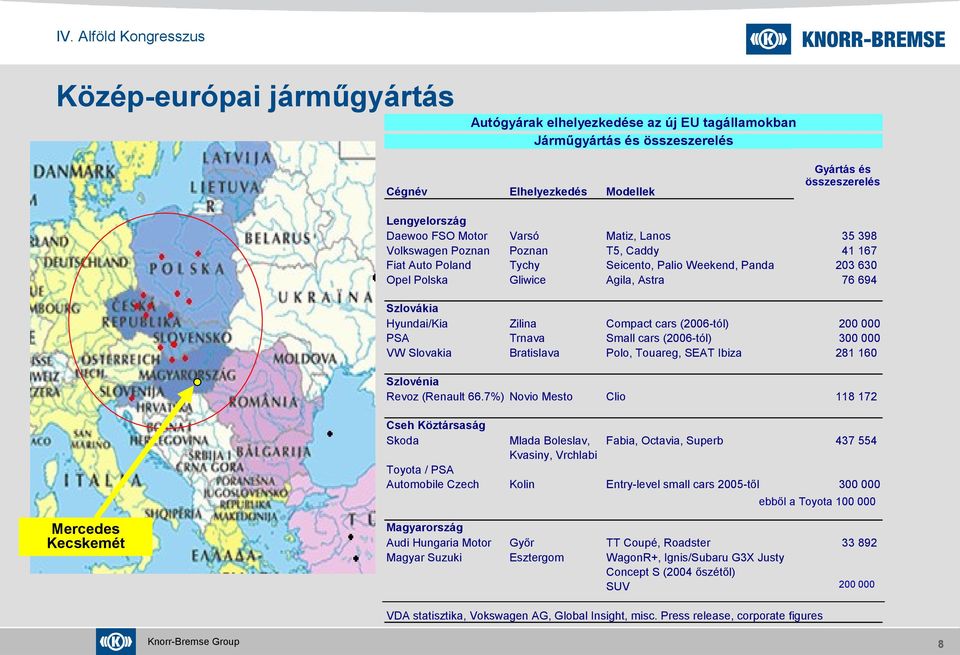Select the production figure 33 892
Viewport: 960px width, 655px height.
click(x=859, y=543)
